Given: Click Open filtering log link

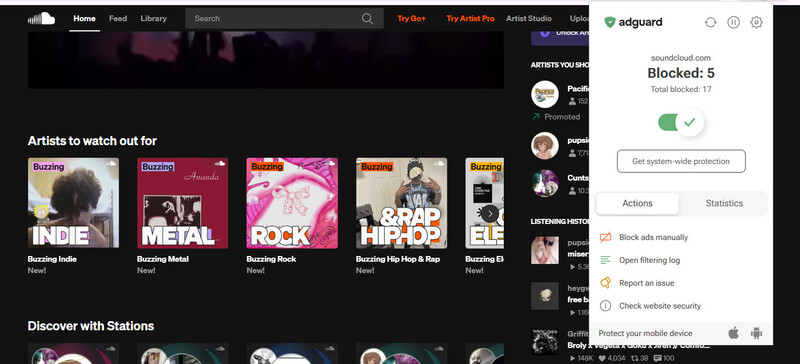Looking at the screenshot, I should click(x=649, y=260).
